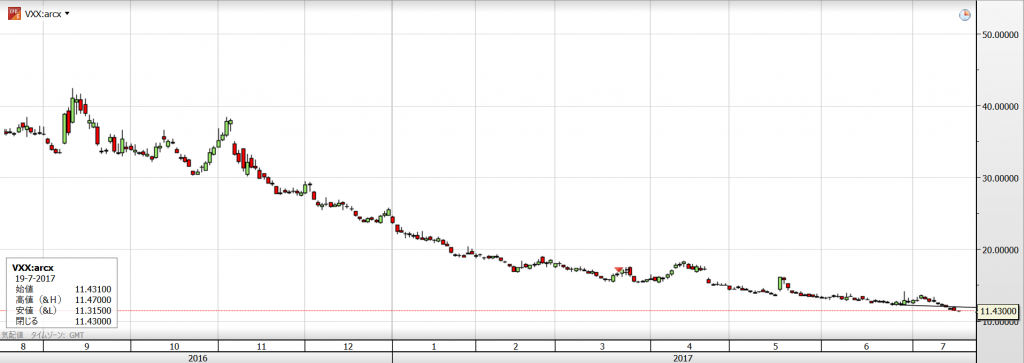Click the clock icon in the chart's top-right corner

tap(965, 15)
